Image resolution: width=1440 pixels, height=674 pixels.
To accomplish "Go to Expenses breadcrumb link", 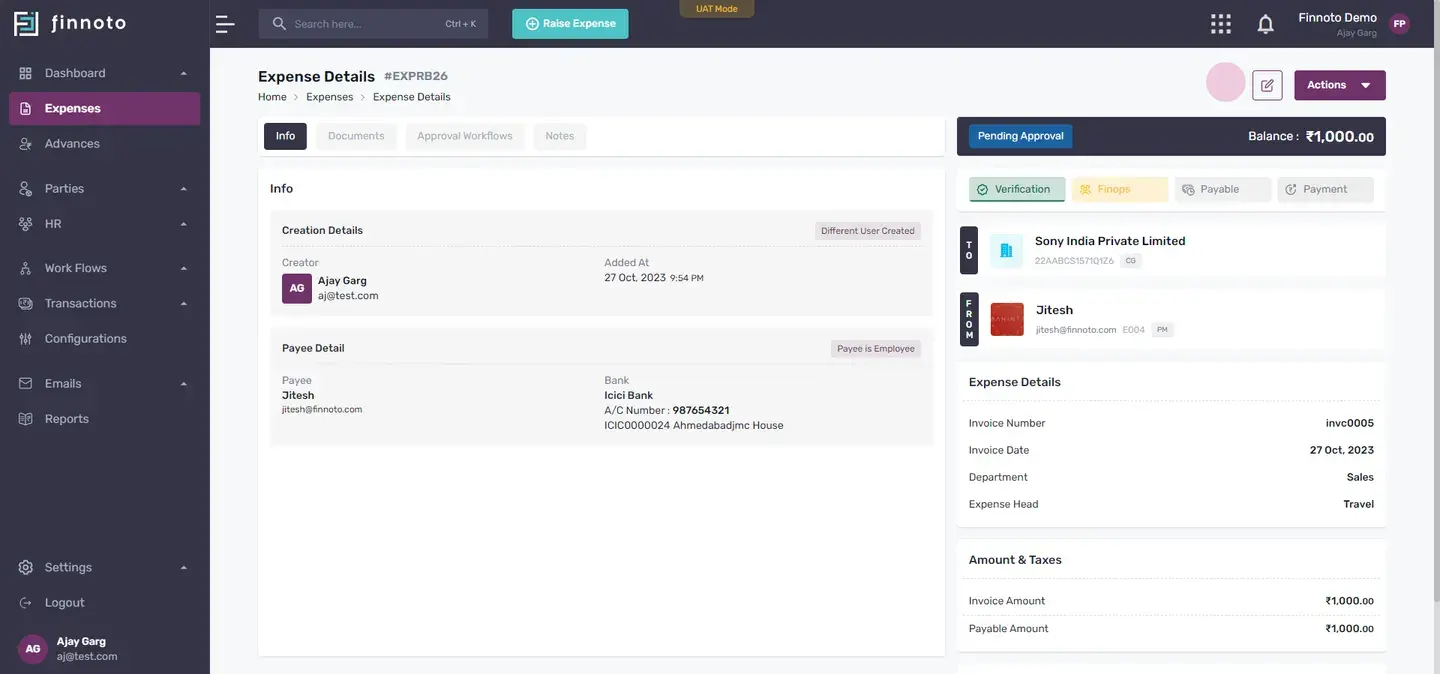I will click(330, 97).
